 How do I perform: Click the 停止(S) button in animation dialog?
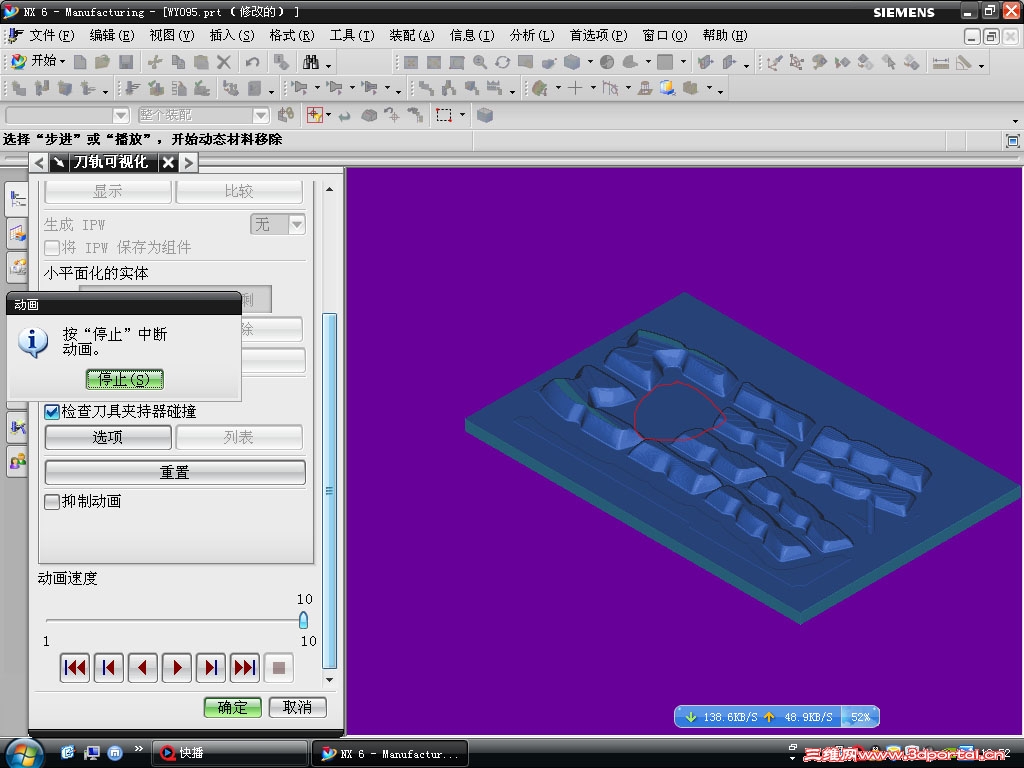[124, 379]
